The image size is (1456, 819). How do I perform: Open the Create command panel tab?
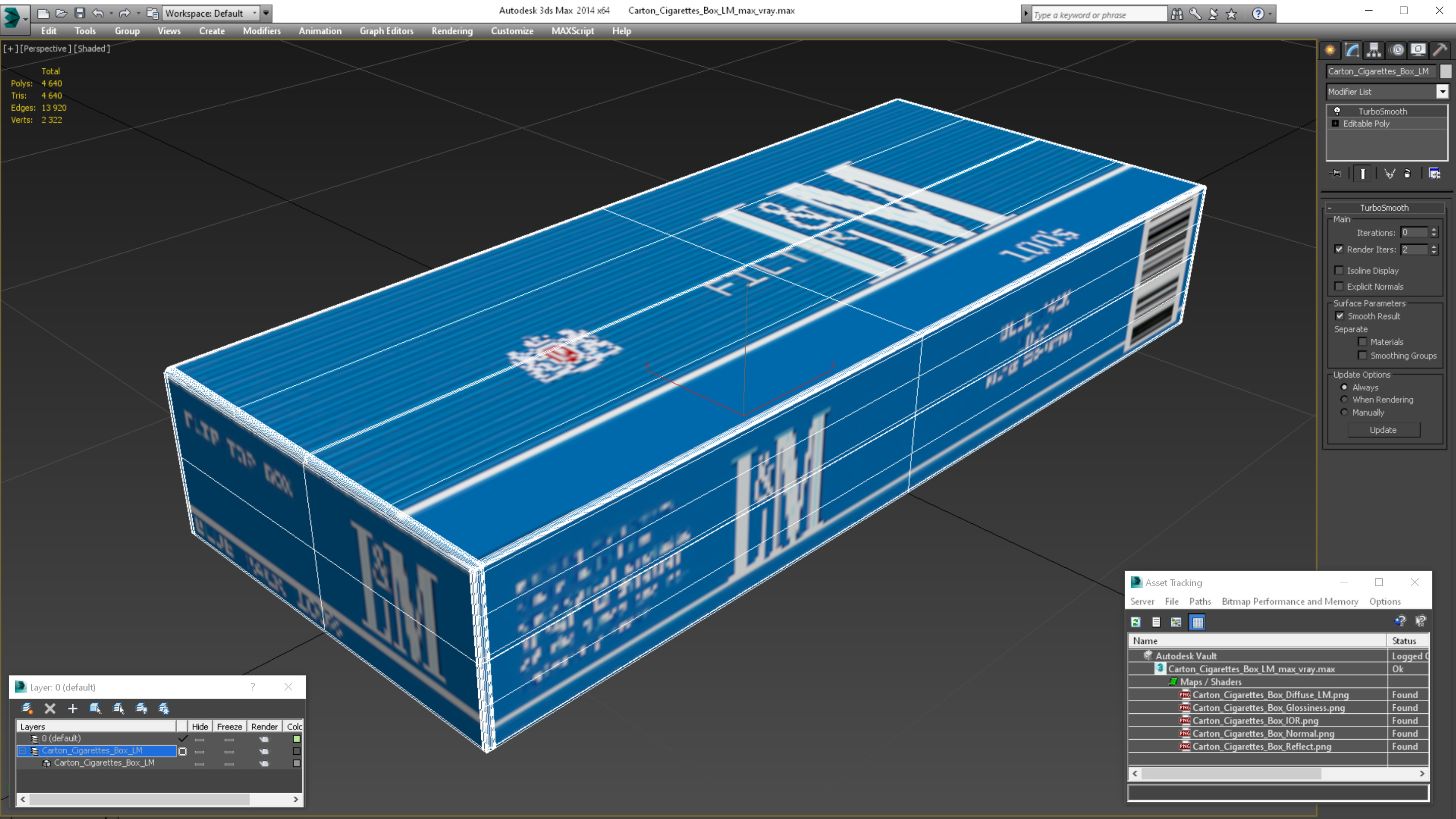coord(1330,50)
